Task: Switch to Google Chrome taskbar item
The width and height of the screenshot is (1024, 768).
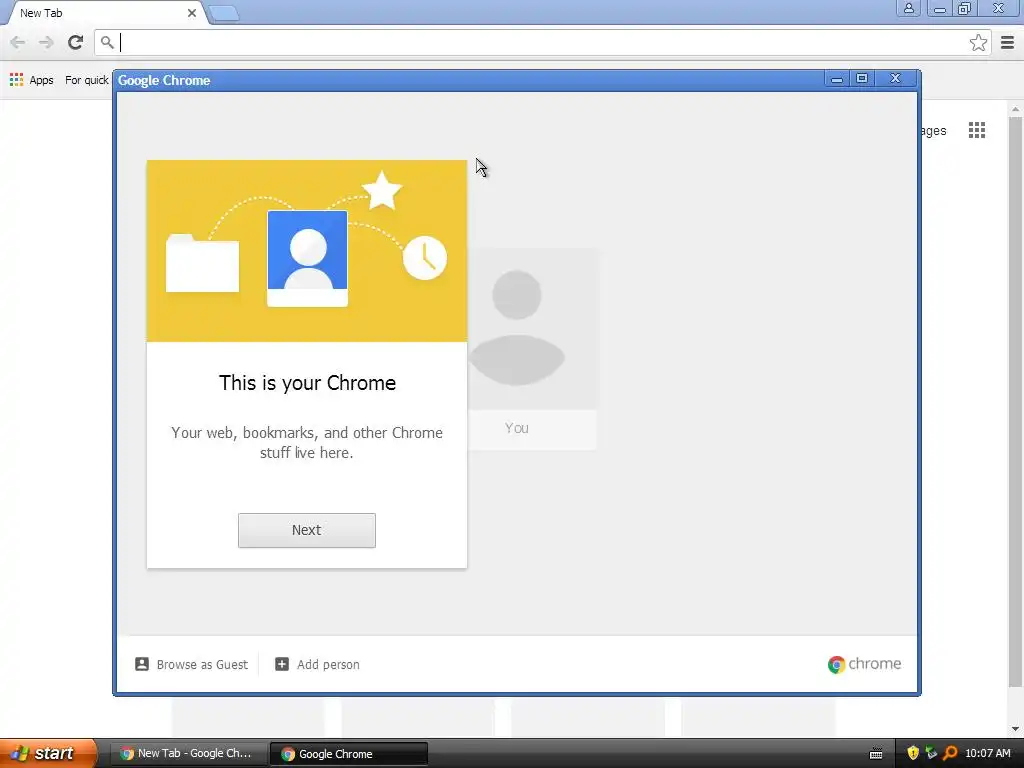Action: pos(349,754)
